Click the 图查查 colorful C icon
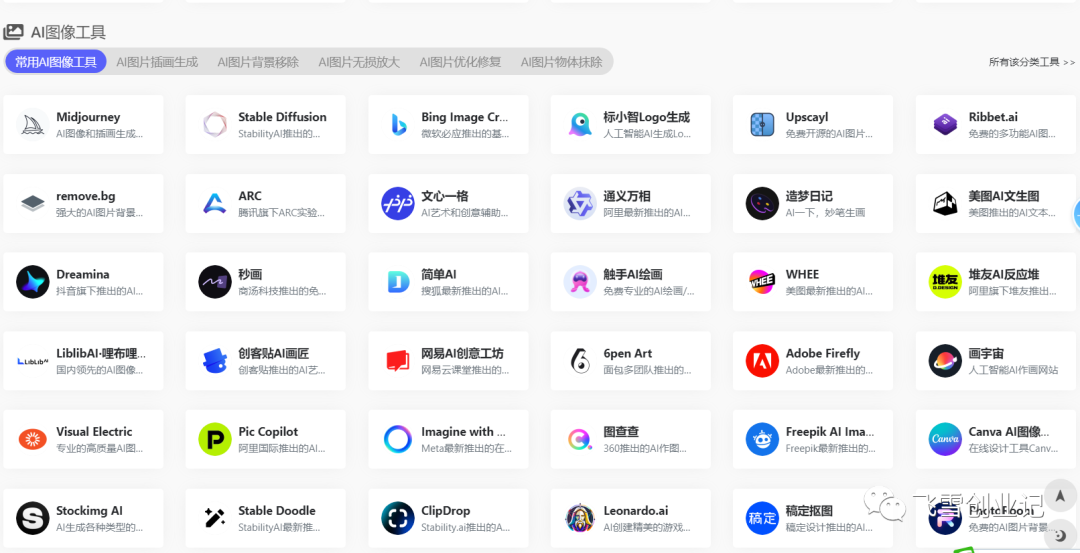This screenshot has width=1080, height=553. click(x=580, y=439)
